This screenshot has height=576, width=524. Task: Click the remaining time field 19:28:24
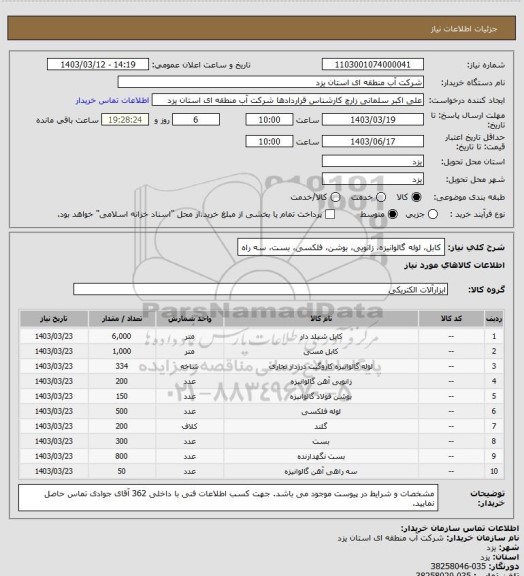[125, 120]
